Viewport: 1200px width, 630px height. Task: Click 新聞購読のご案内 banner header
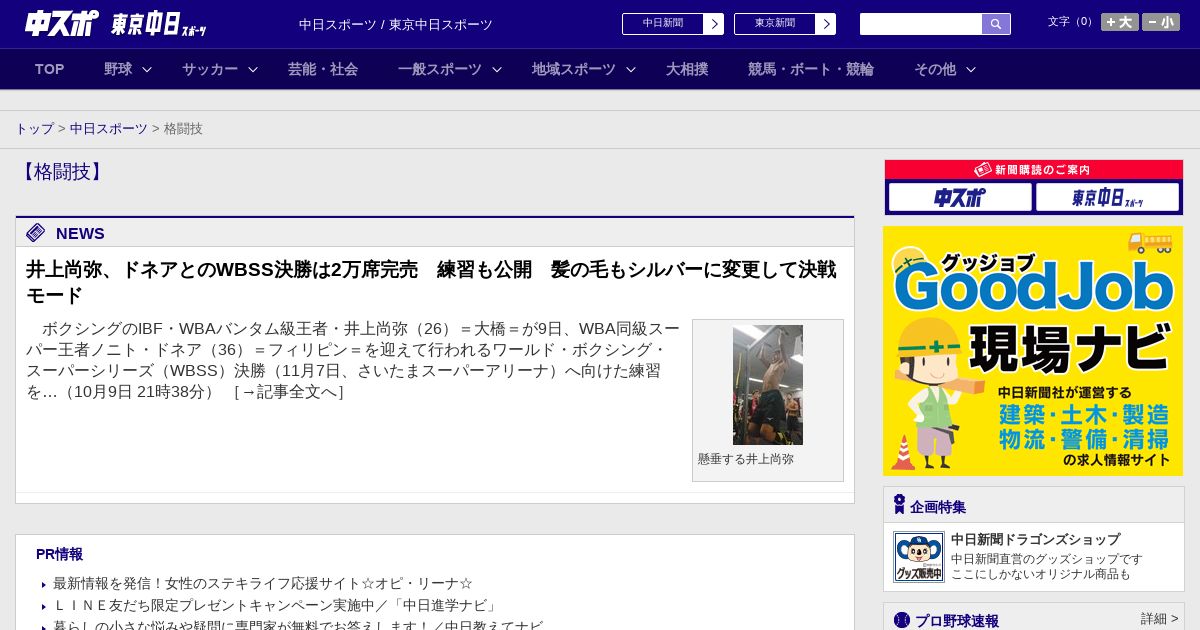point(1034,170)
